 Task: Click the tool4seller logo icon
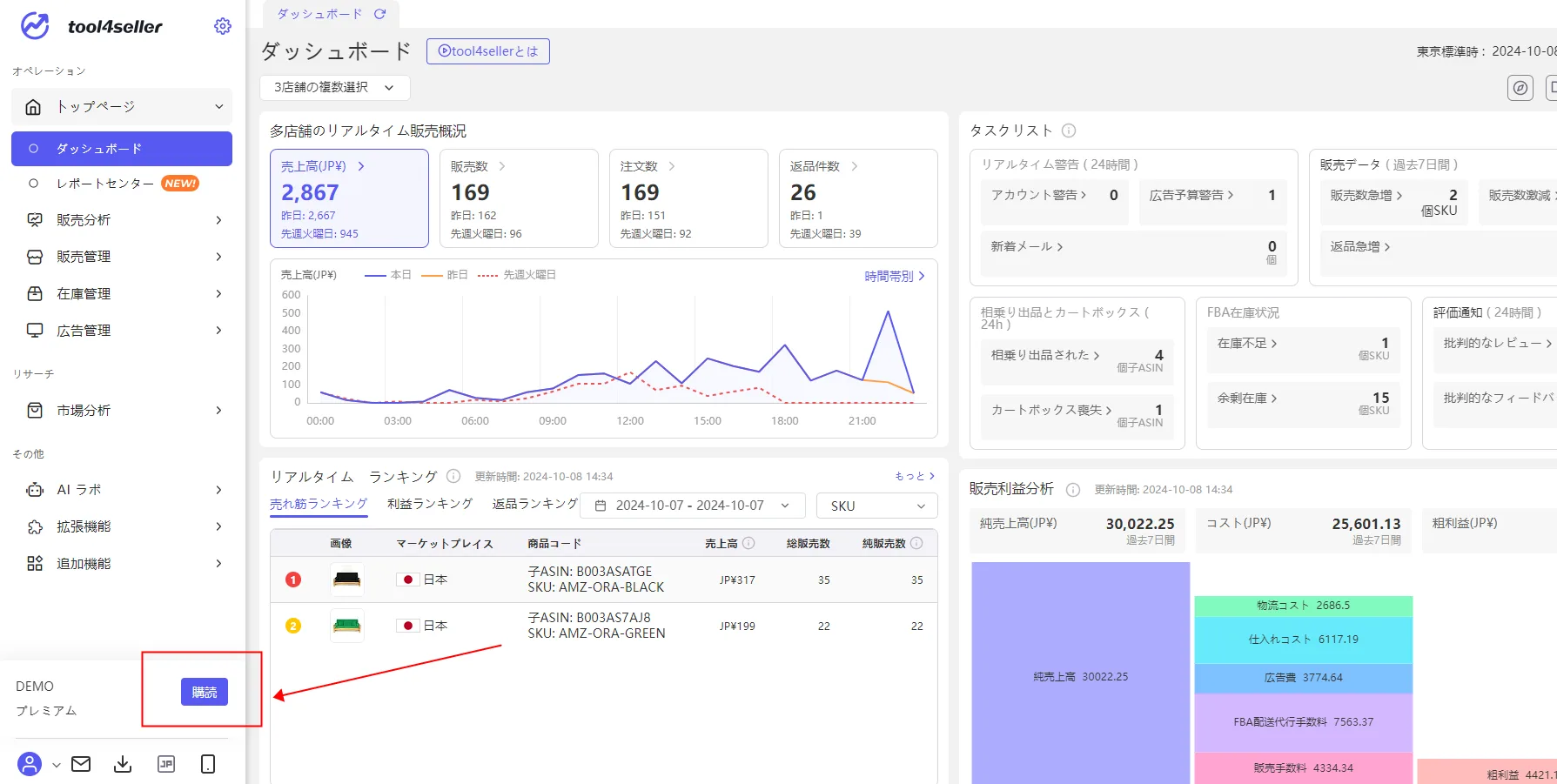pos(35,26)
